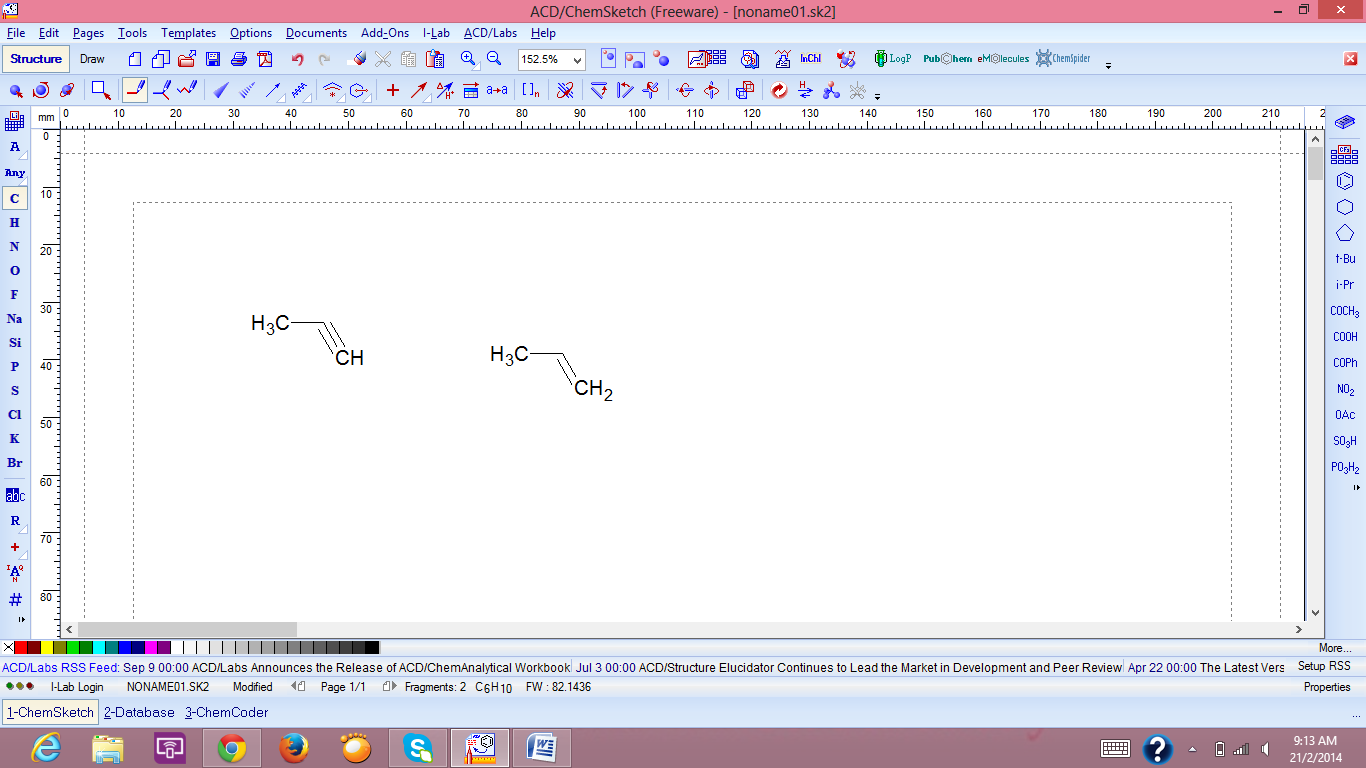Select nitrogen in the atom sidebar
Screen dimensions: 1366x768
pos(14,246)
